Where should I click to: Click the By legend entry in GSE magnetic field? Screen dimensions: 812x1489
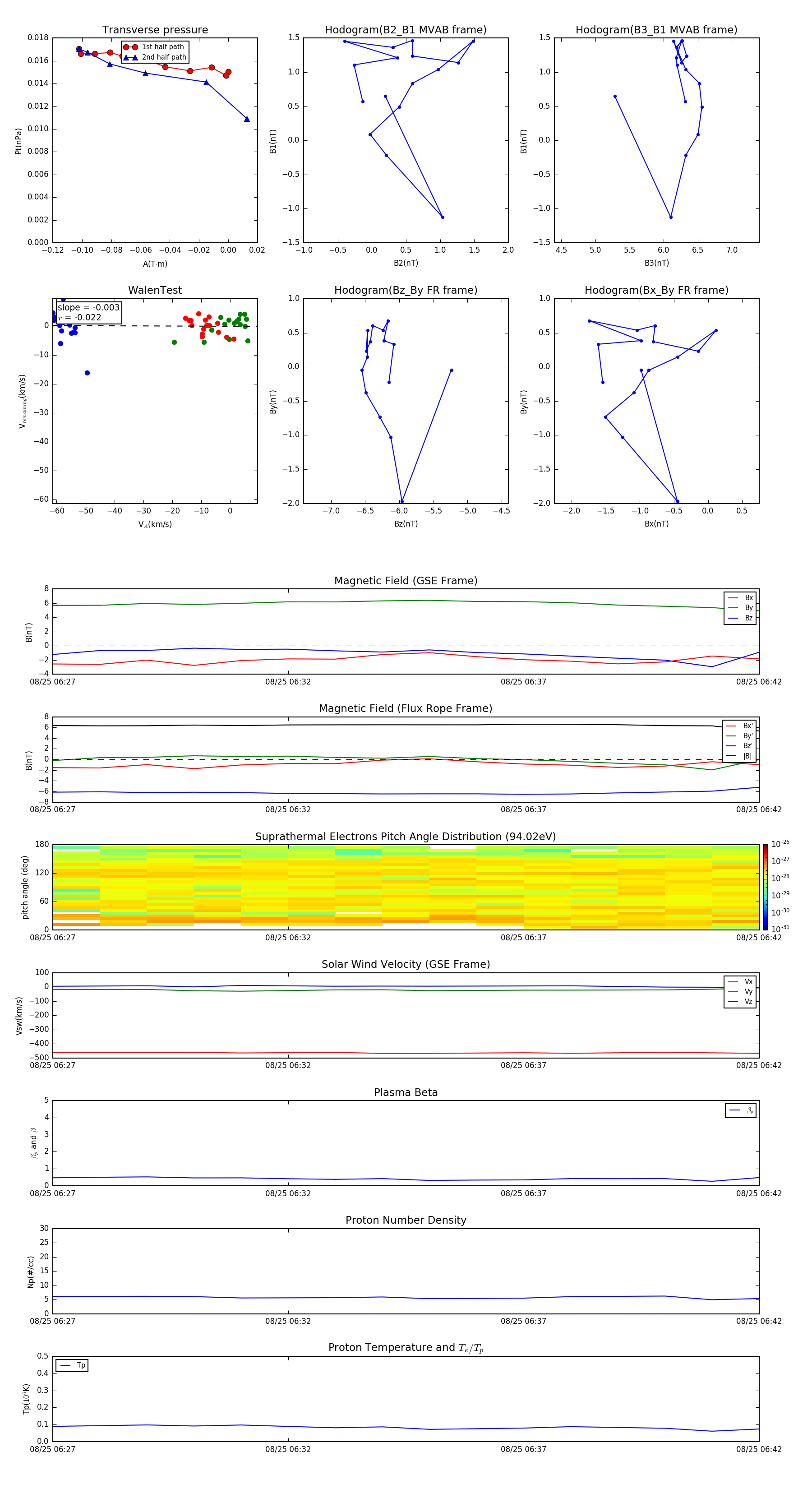click(x=740, y=607)
